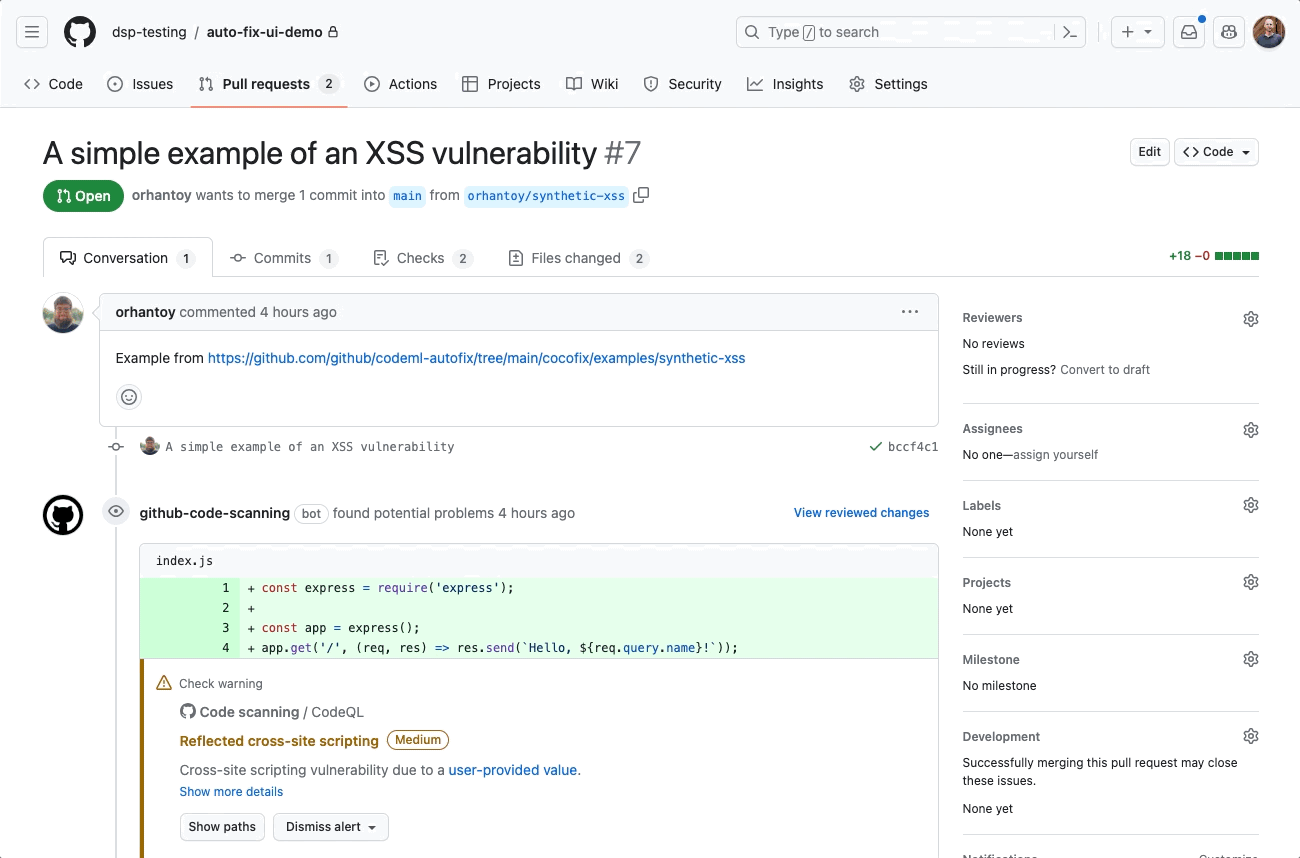Click the Show paths button
This screenshot has width=1300, height=858.
(223, 827)
